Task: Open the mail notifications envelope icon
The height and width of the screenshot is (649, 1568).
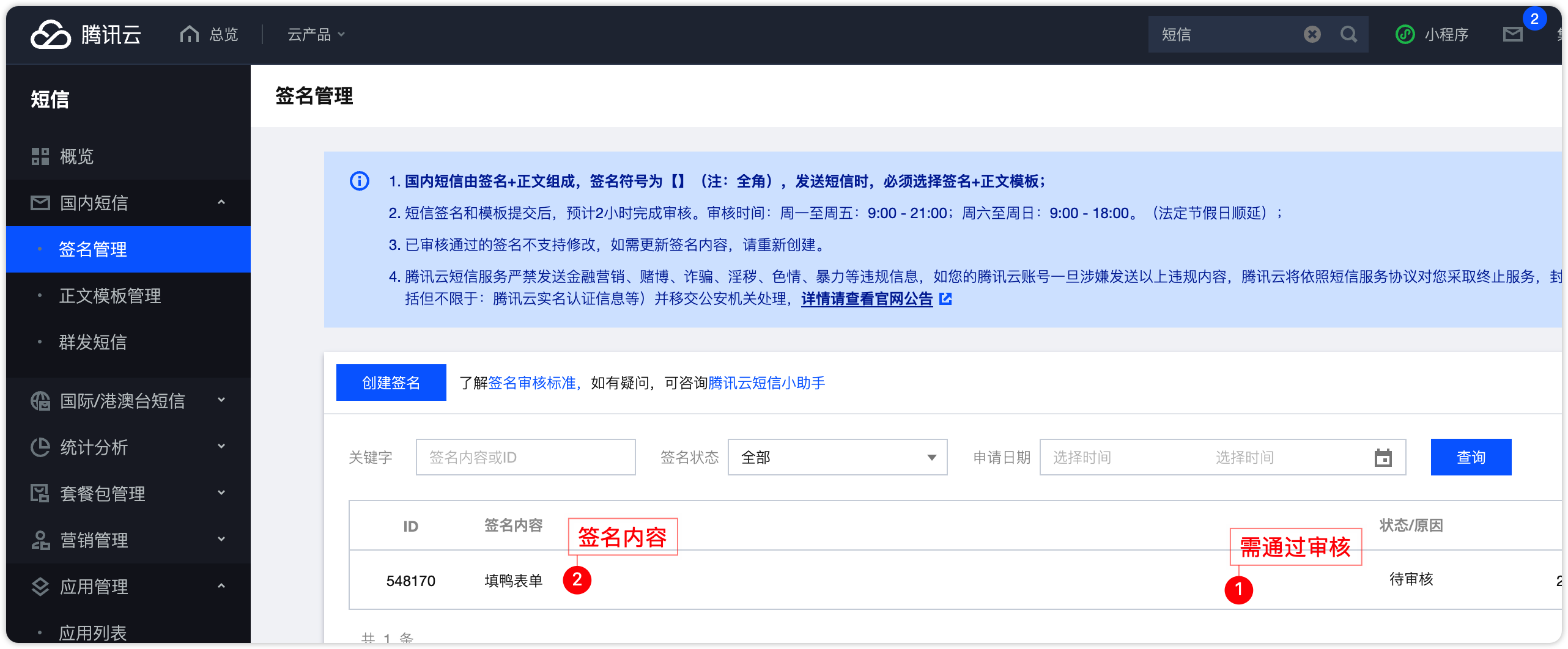Action: [x=1512, y=34]
